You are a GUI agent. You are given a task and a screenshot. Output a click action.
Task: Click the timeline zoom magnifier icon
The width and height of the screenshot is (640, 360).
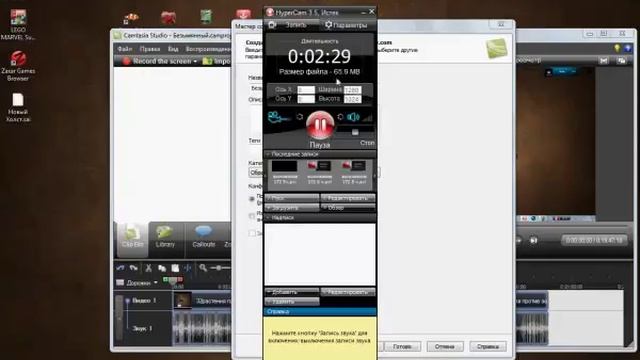pos(203,268)
